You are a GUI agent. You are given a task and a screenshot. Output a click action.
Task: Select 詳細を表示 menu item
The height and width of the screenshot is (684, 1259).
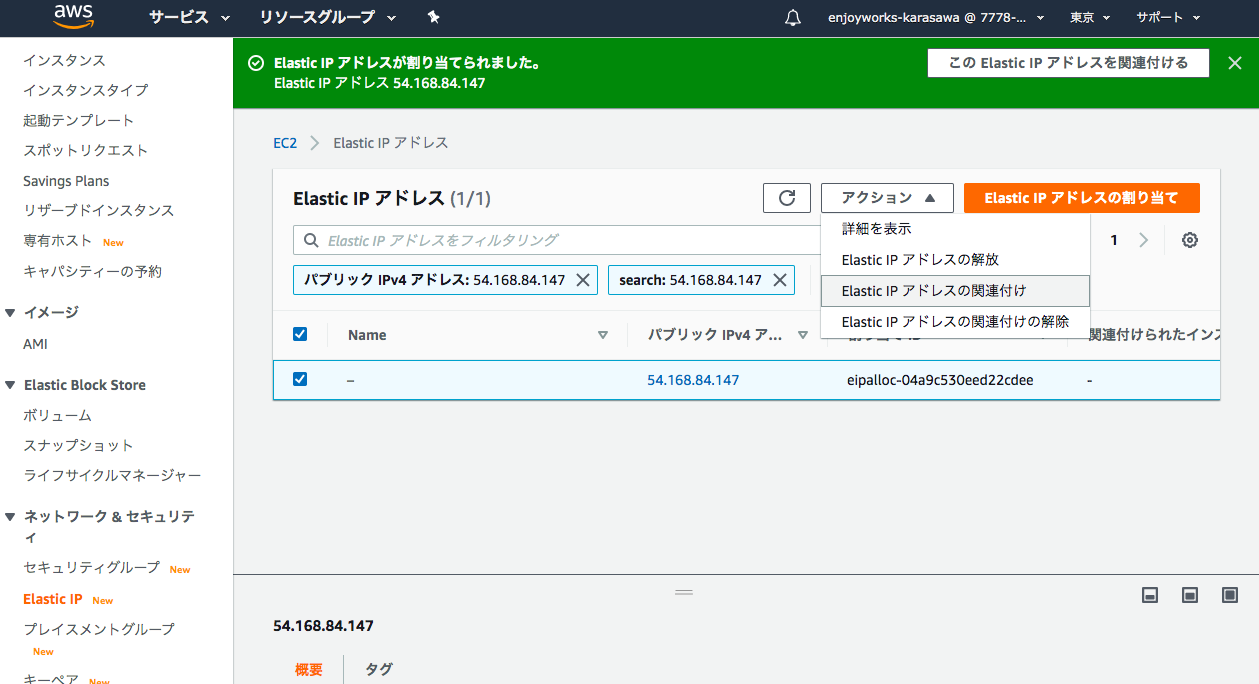tap(955, 229)
